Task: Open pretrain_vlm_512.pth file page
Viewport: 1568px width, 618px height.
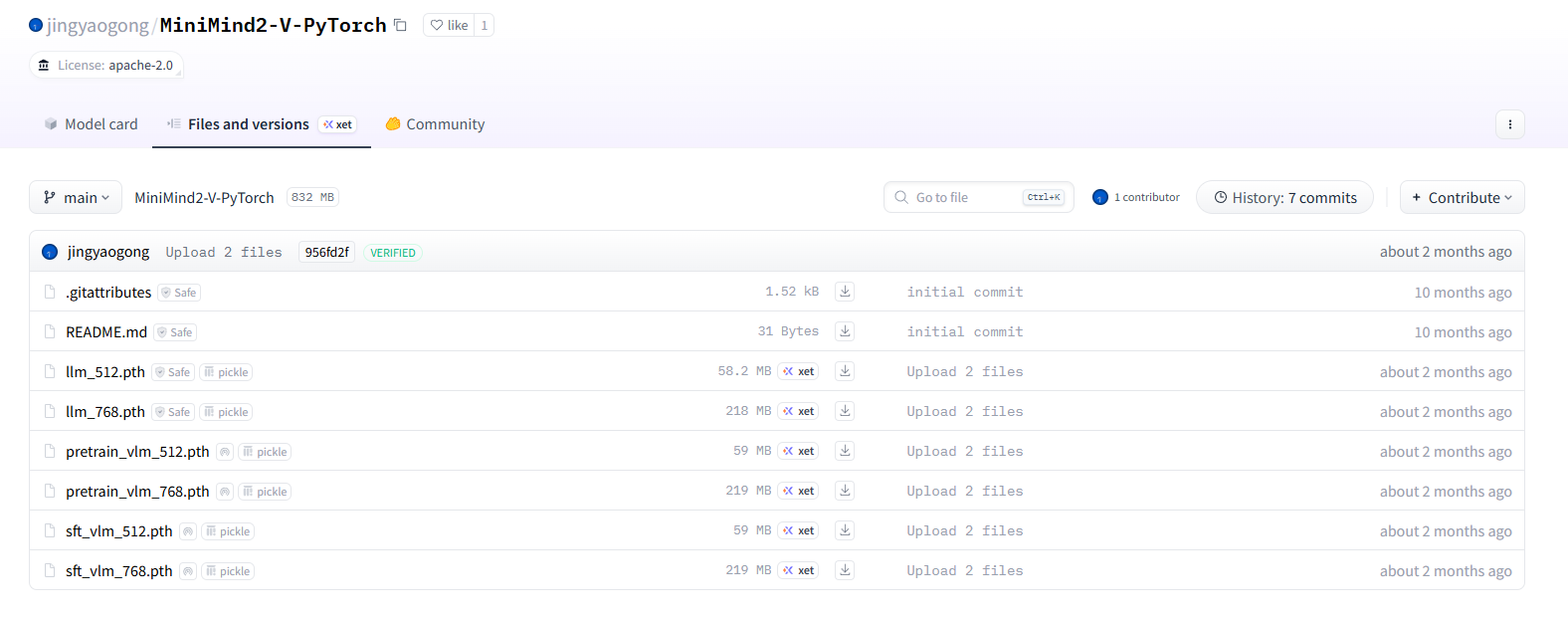Action: (x=137, y=451)
